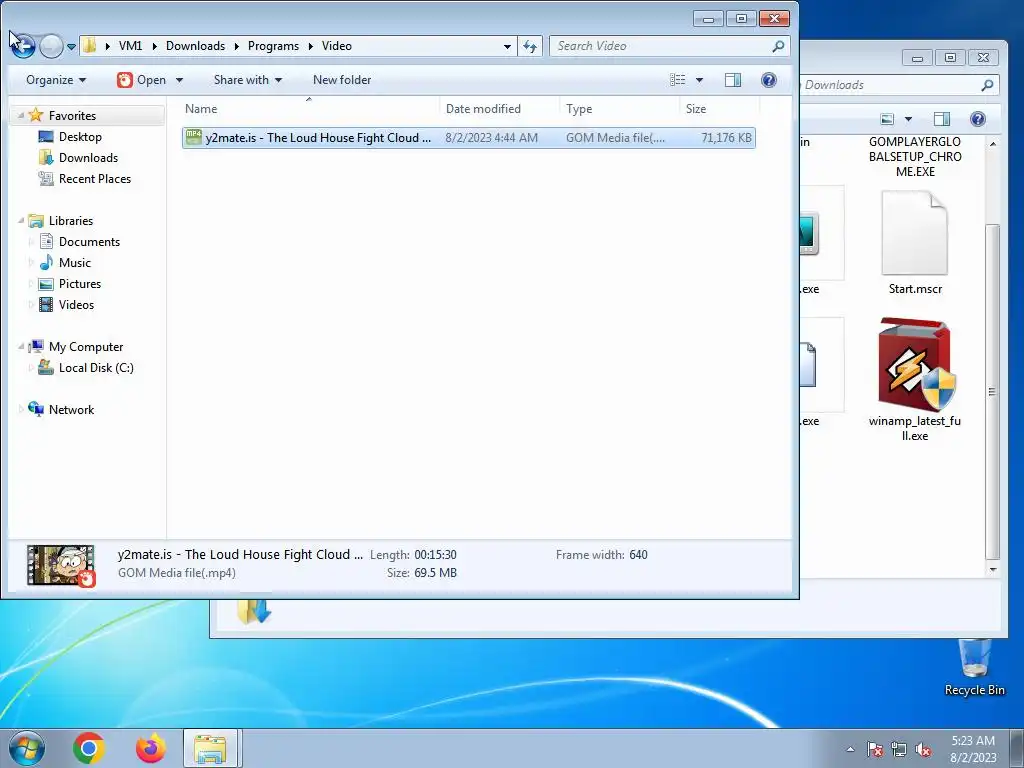Expand the arrow after VM1 breadcrumb
This screenshot has height=768, width=1024.
[x=154, y=46]
